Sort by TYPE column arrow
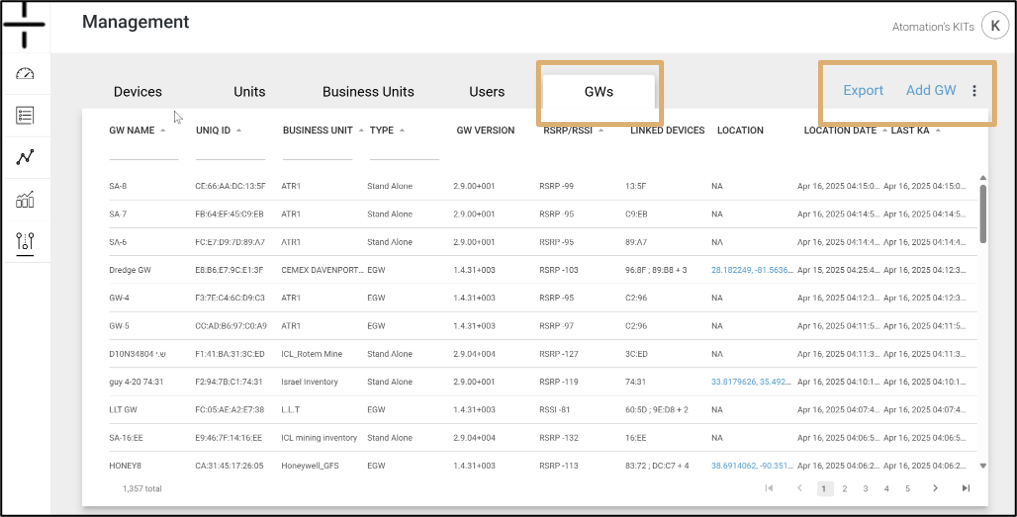Image resolution: width=1017 pixels, height=517 pixels. pos(402,130)
